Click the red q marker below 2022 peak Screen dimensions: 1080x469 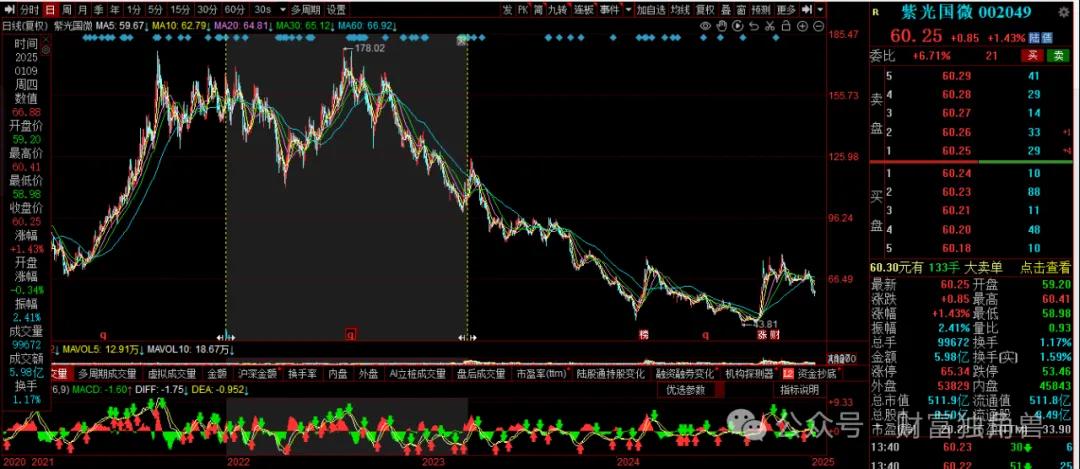pos(350,335)
